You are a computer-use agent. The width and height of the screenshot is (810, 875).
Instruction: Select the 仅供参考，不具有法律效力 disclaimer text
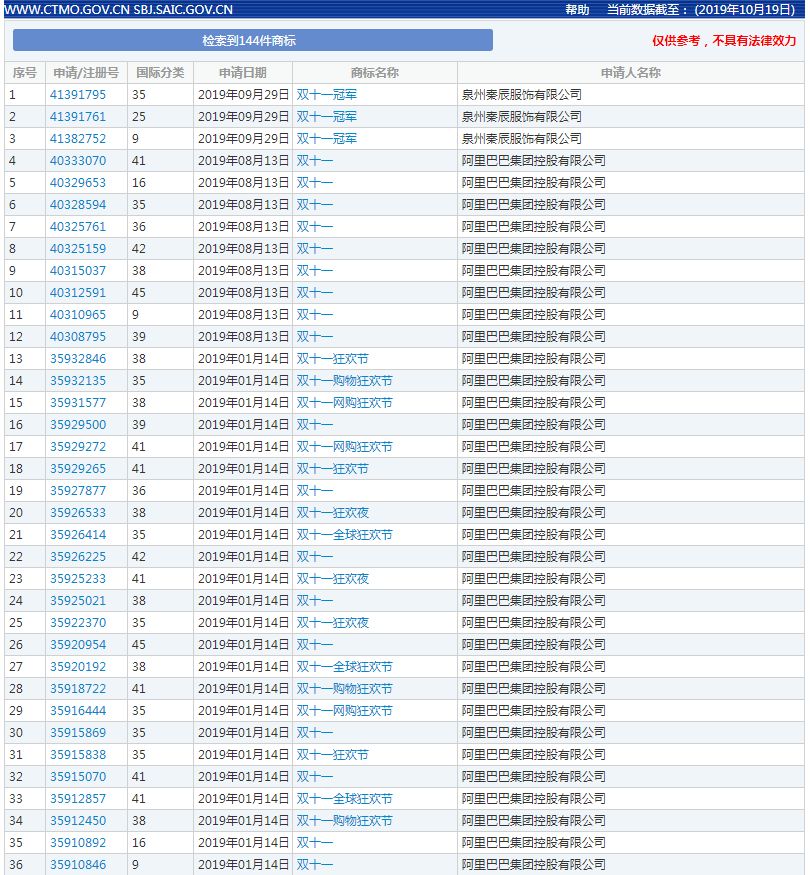pos(724,40)
